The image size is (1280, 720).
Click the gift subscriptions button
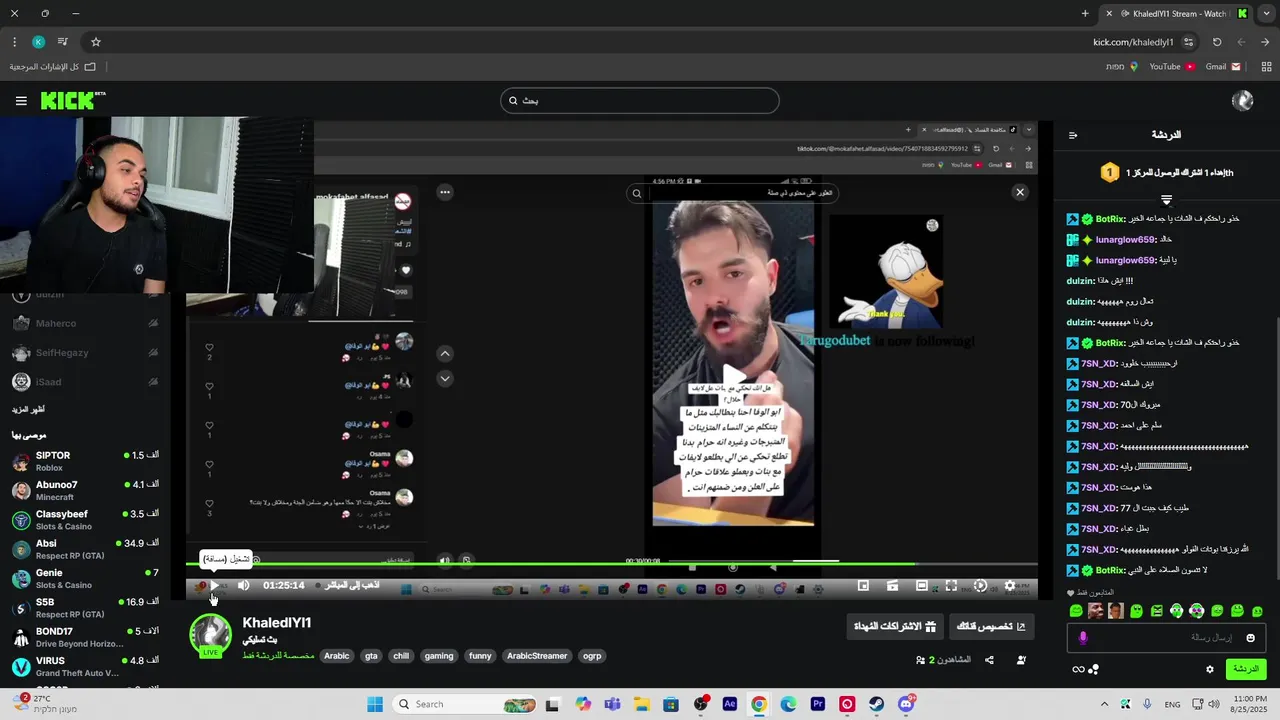pos(894,627)
